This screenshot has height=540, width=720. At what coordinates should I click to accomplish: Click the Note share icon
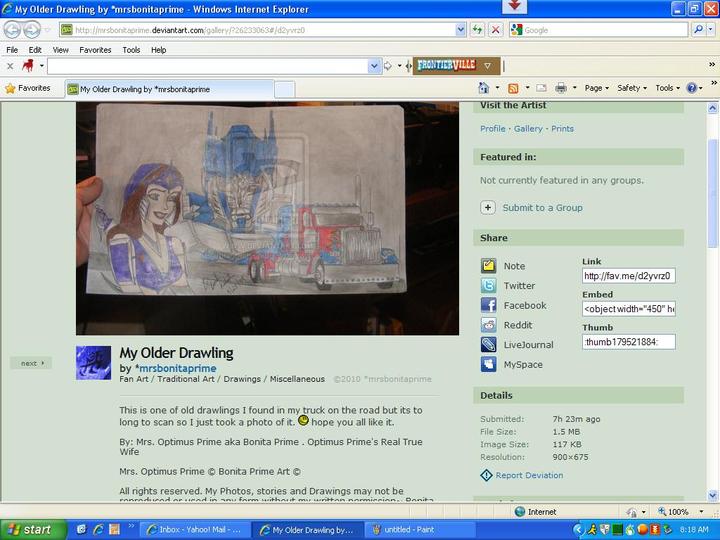(x=488, y=266)
